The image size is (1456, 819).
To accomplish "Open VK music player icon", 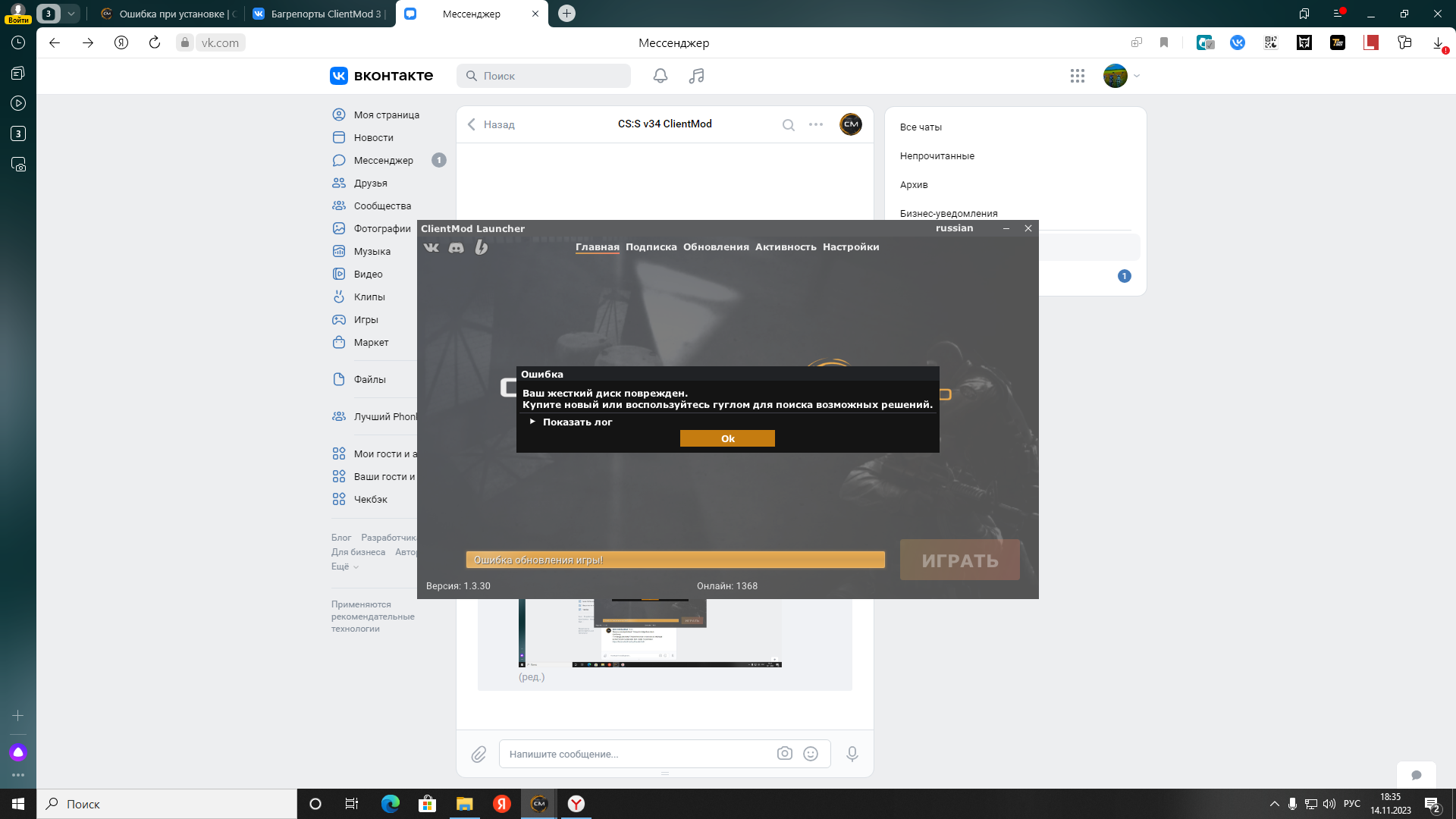I will tap(696, 76).
